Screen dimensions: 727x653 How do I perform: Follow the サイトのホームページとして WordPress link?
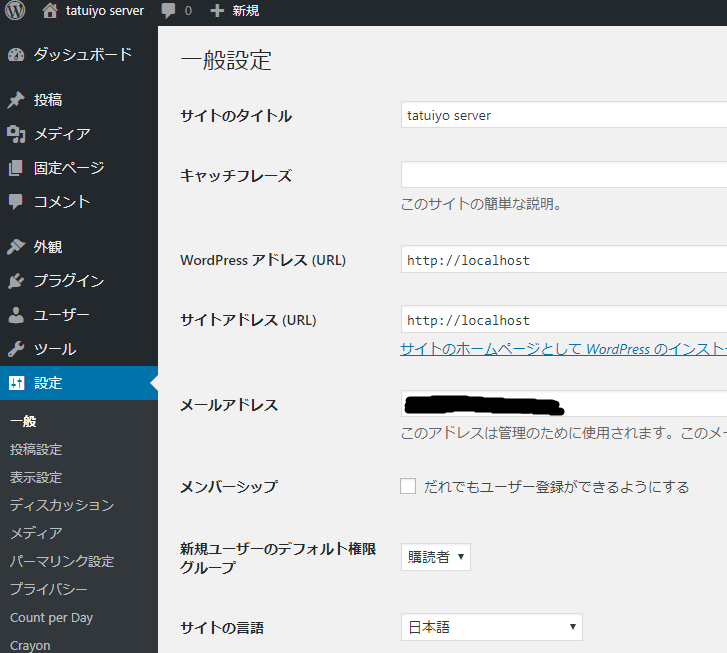(563, 349)
